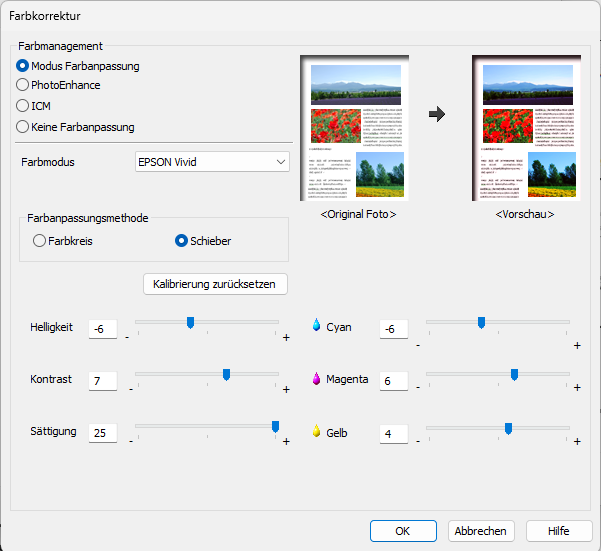Click the plus sign of Kontrast slider

tap(286, 389)
